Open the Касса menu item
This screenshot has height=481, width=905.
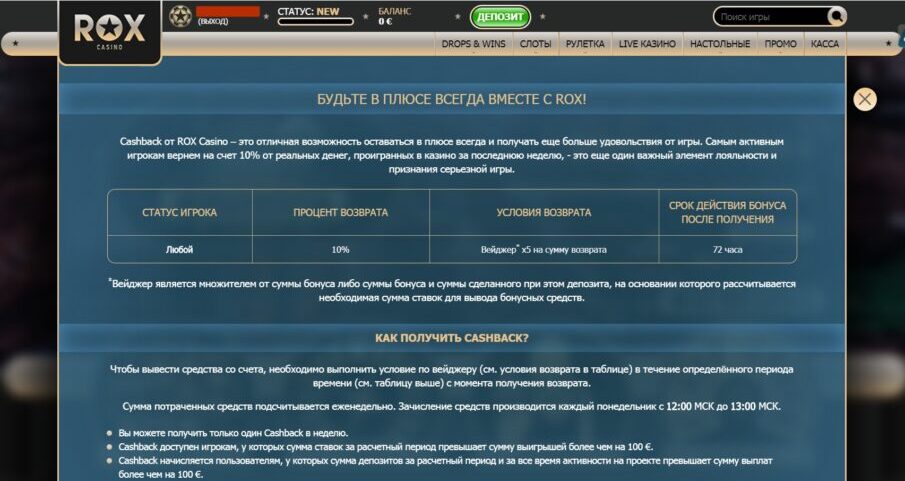[x=825, y=44]
